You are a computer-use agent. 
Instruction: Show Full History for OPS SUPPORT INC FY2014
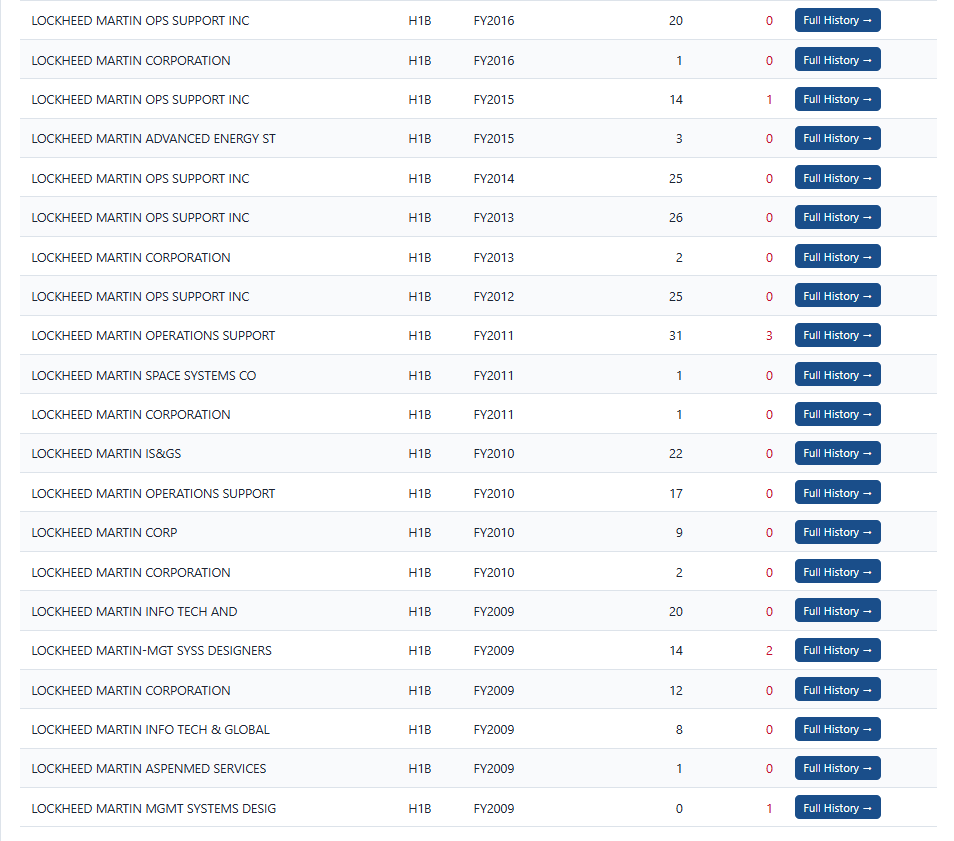tap(837, 178)
